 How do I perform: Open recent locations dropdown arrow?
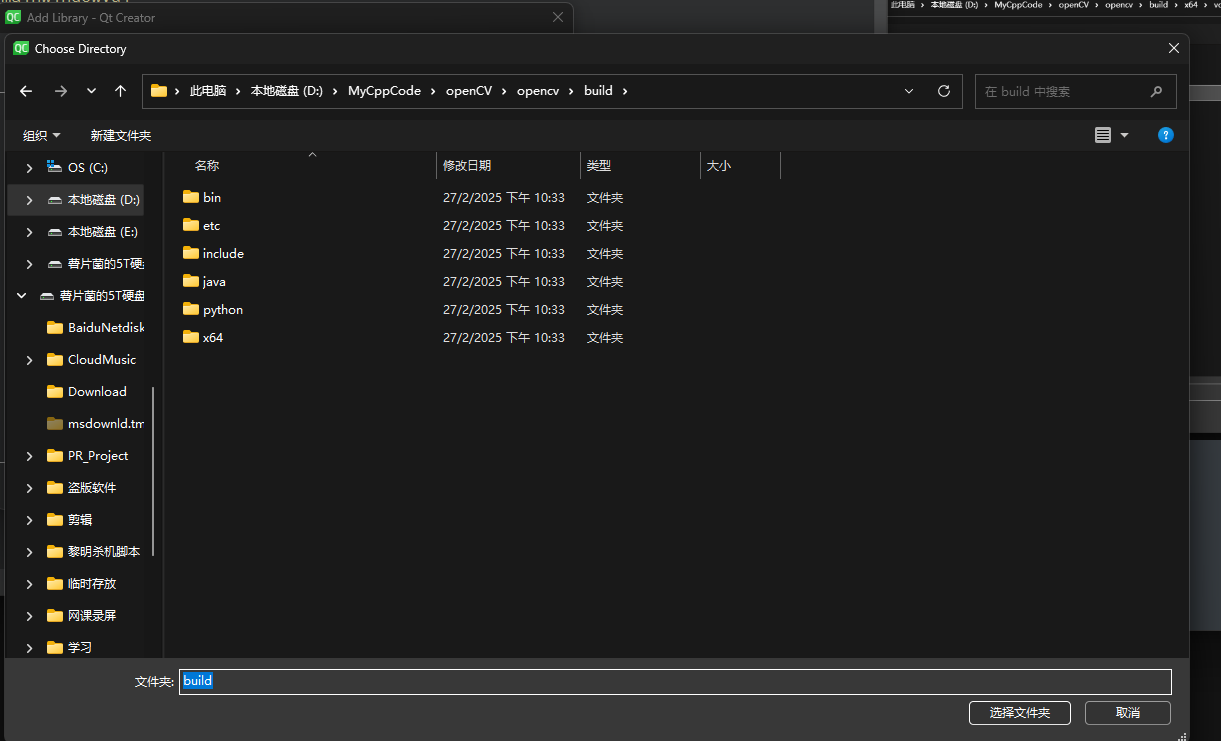pyautogui.click(x=91, y=91)
